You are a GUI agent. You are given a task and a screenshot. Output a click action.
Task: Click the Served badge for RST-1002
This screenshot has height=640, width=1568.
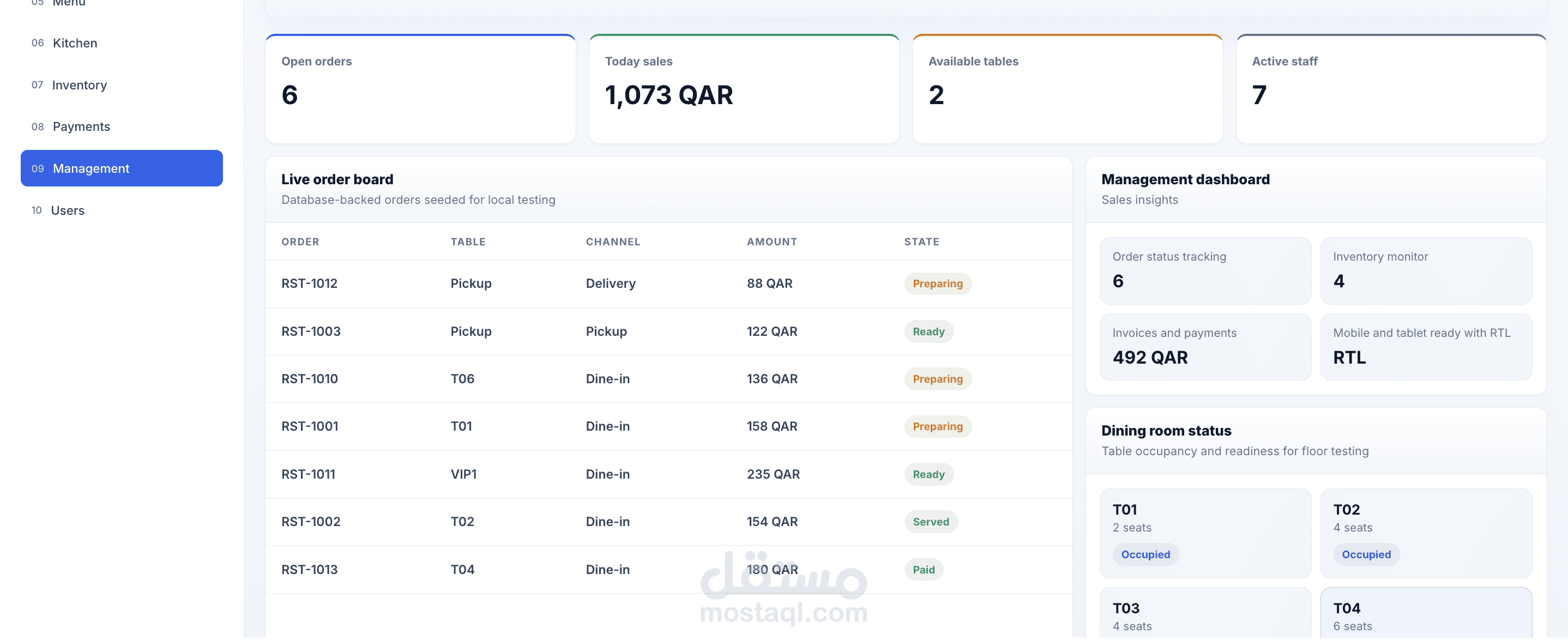click(x=931, y=523)
